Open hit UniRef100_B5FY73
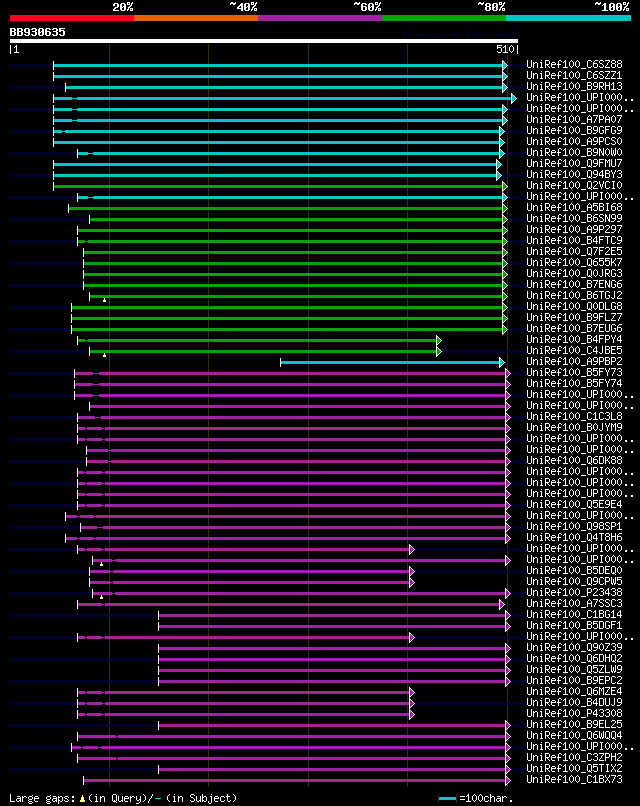The image size is (640, 806). tap(574, 372)
